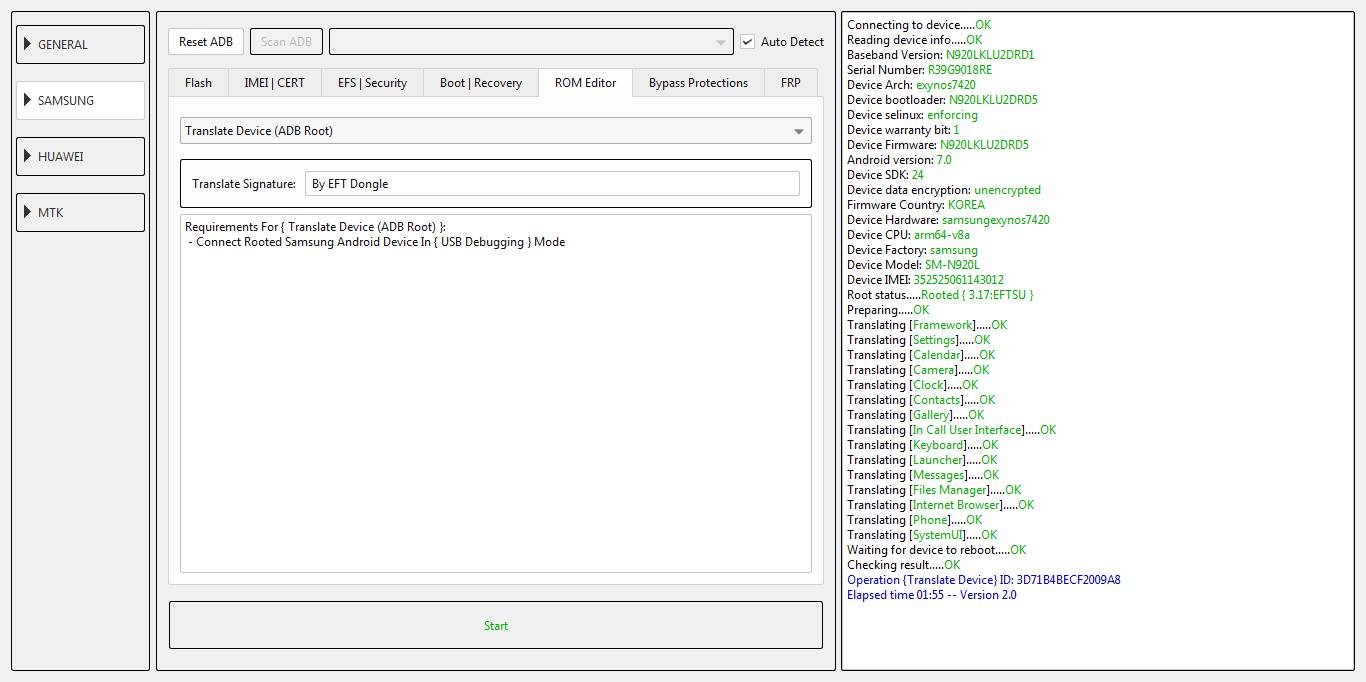Toggle the Auto Detect checkbox

[747, 42]
